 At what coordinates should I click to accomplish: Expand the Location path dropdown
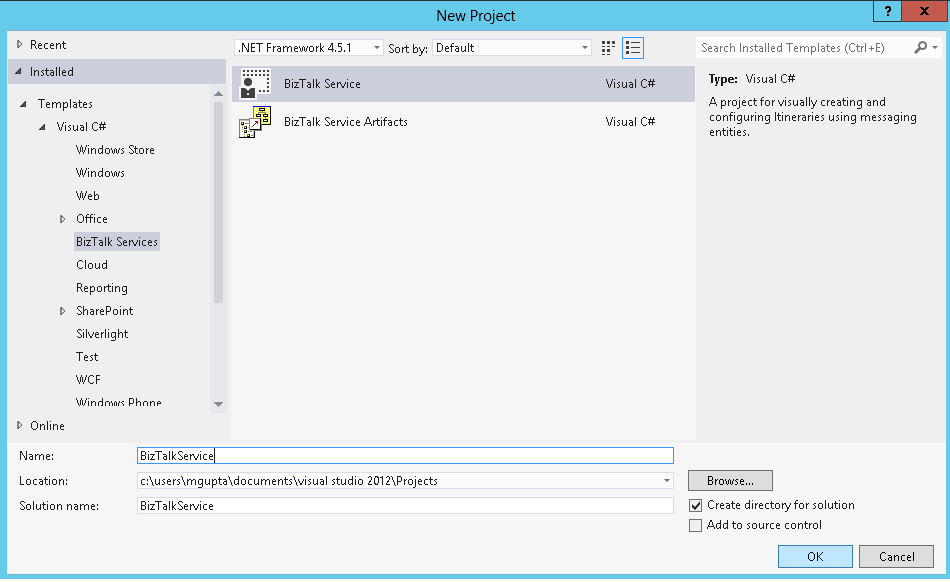tap(666, 481)
